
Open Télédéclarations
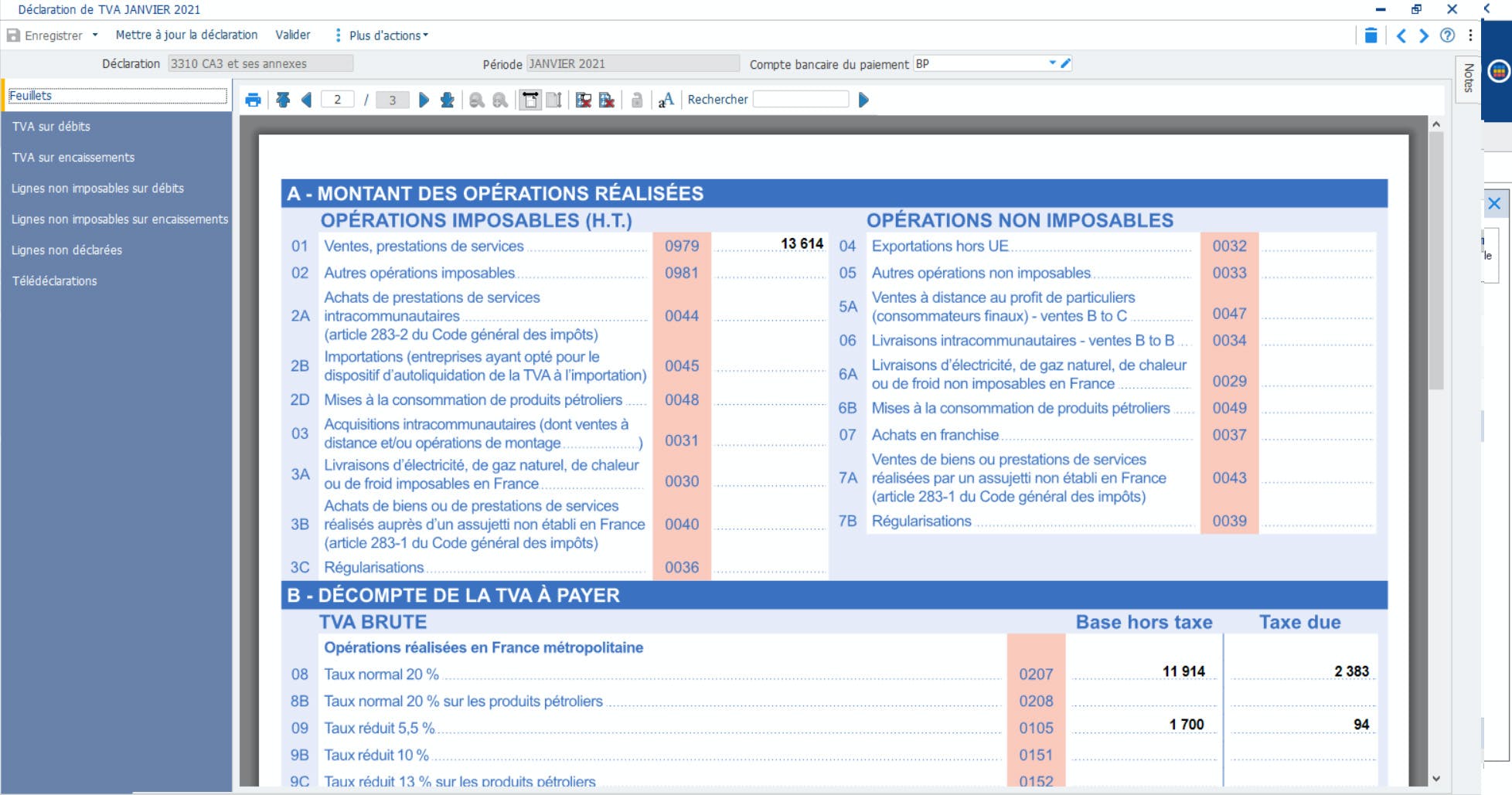pos(54,280)
